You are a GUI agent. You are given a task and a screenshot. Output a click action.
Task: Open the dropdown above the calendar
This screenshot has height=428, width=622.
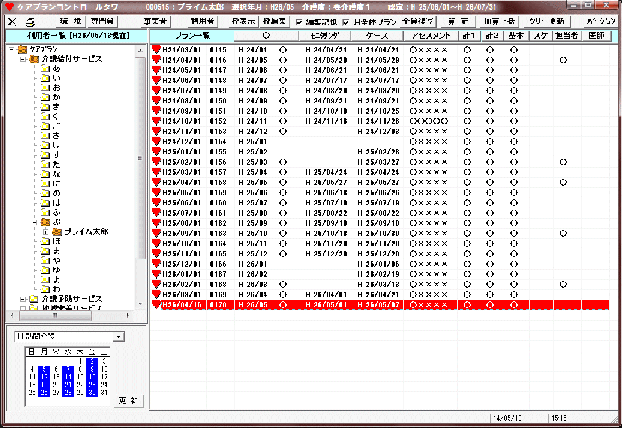coord(119,337)
